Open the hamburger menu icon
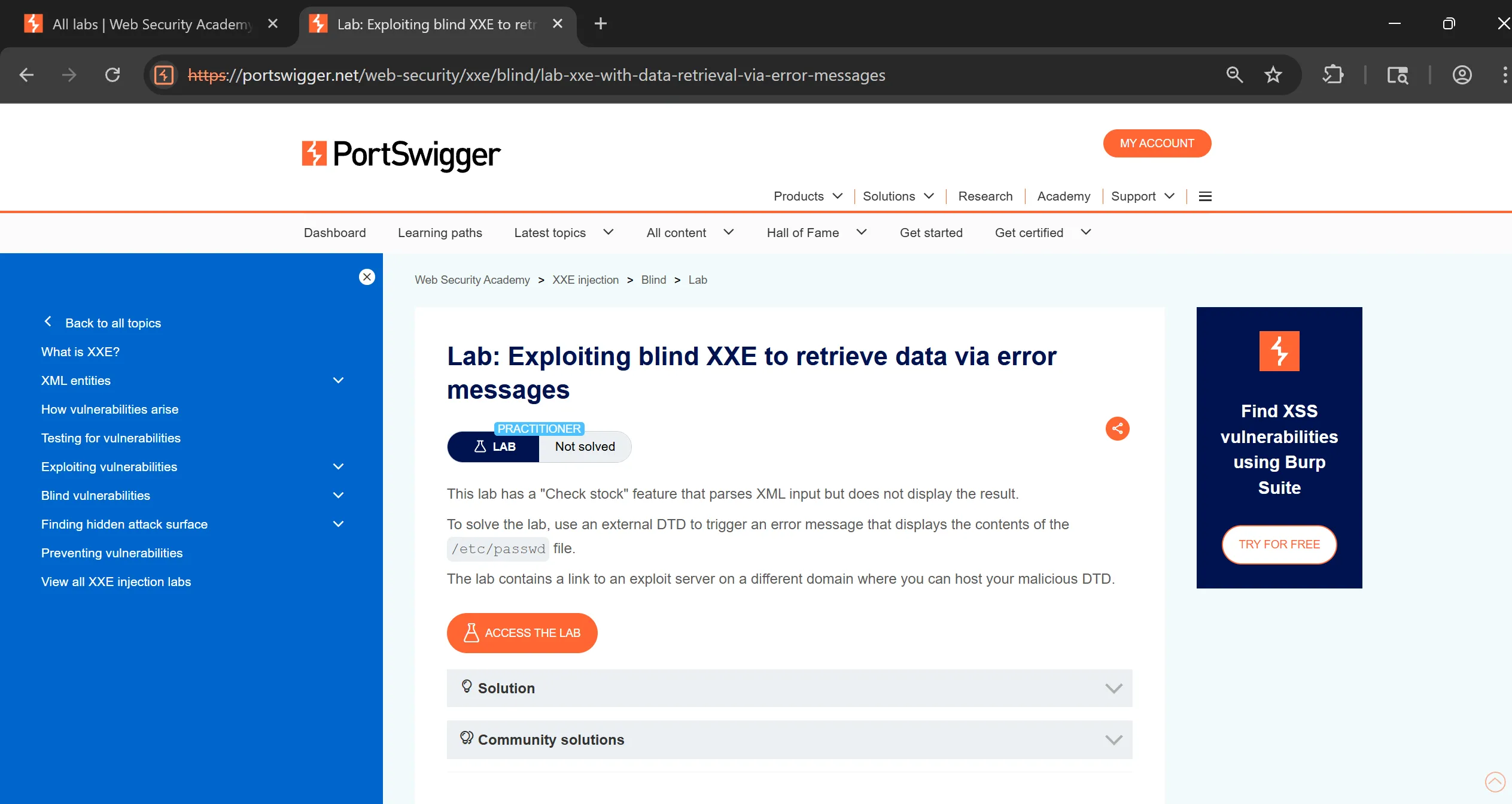The image size is (1512, 804). tap(1205, 196)
